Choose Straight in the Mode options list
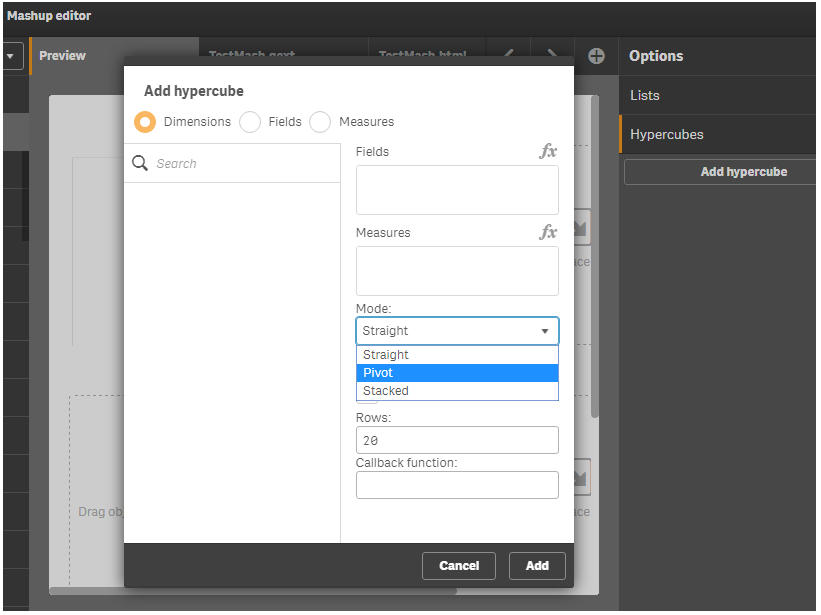This screenshot has height=615, width=821. click(x=457, y=355)
